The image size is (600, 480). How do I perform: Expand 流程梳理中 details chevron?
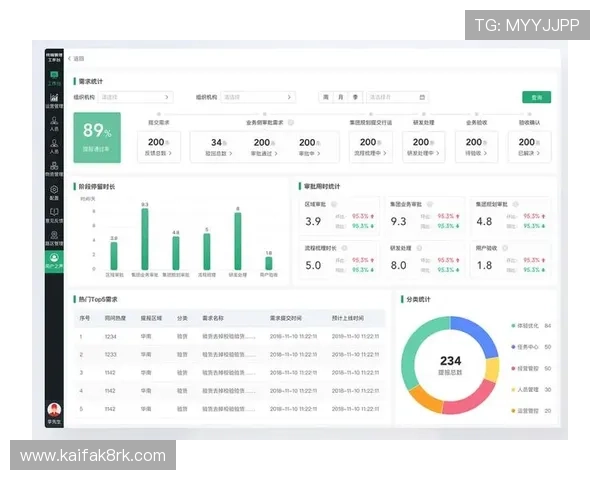point(385,153)
